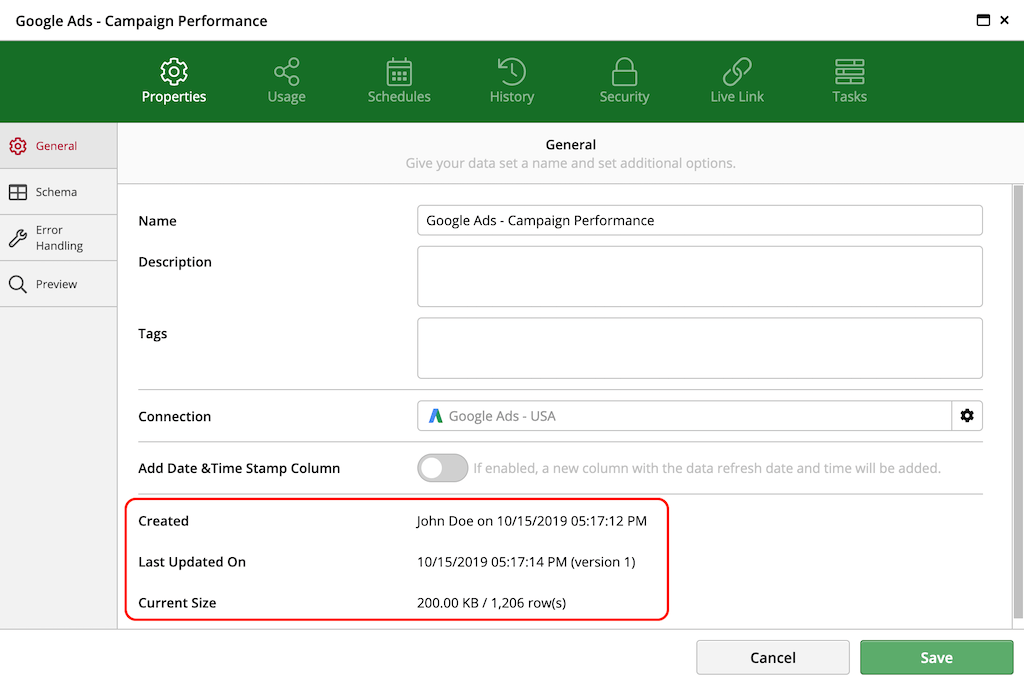The width and height of the screenshot is (1024, 685).
Task: Click the 'General' heading above the form
Action: pyautogui.click(x=571, y=144)
